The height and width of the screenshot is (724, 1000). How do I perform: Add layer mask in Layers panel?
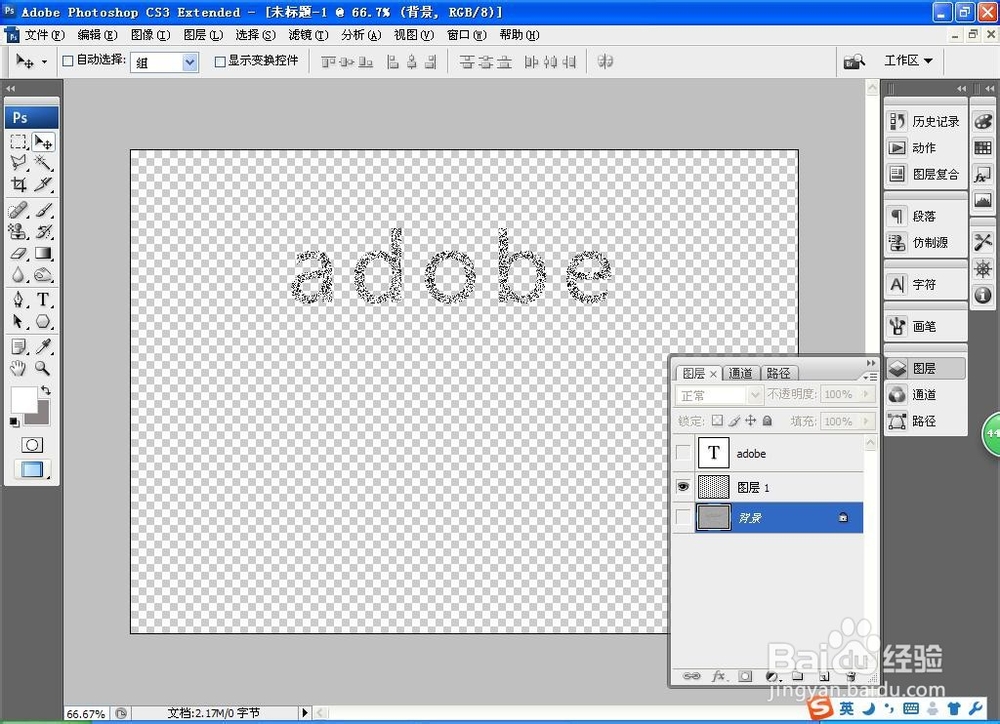(x=745, y=676)
